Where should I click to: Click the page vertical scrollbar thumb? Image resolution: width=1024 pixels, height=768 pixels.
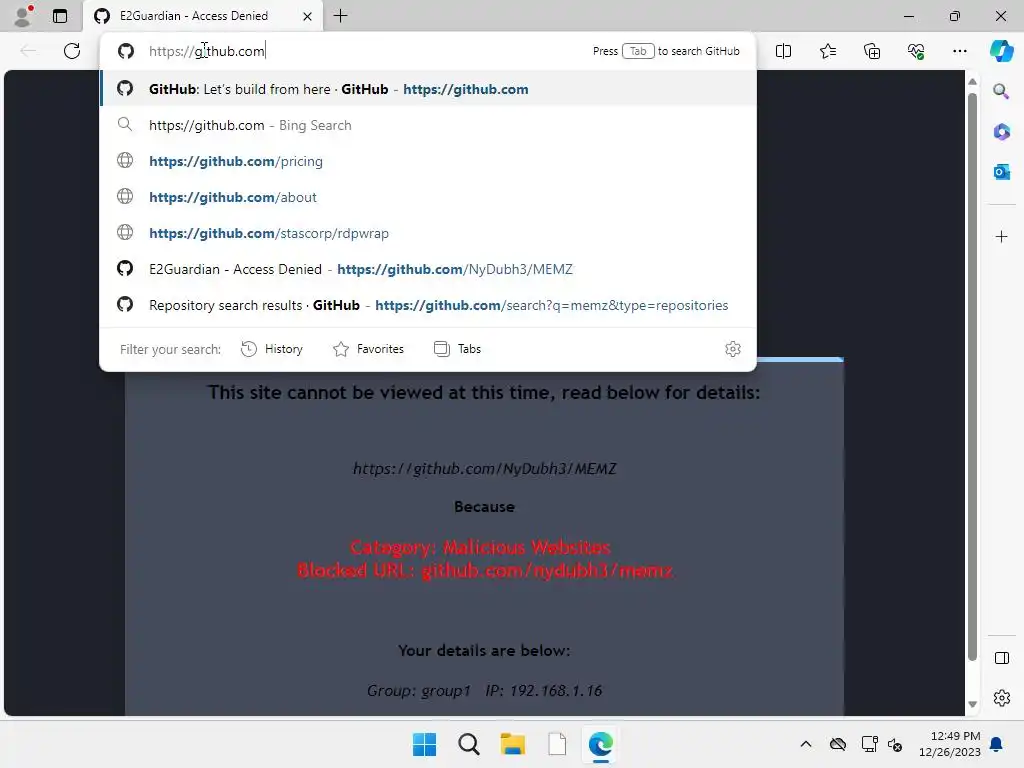[972, 377]
